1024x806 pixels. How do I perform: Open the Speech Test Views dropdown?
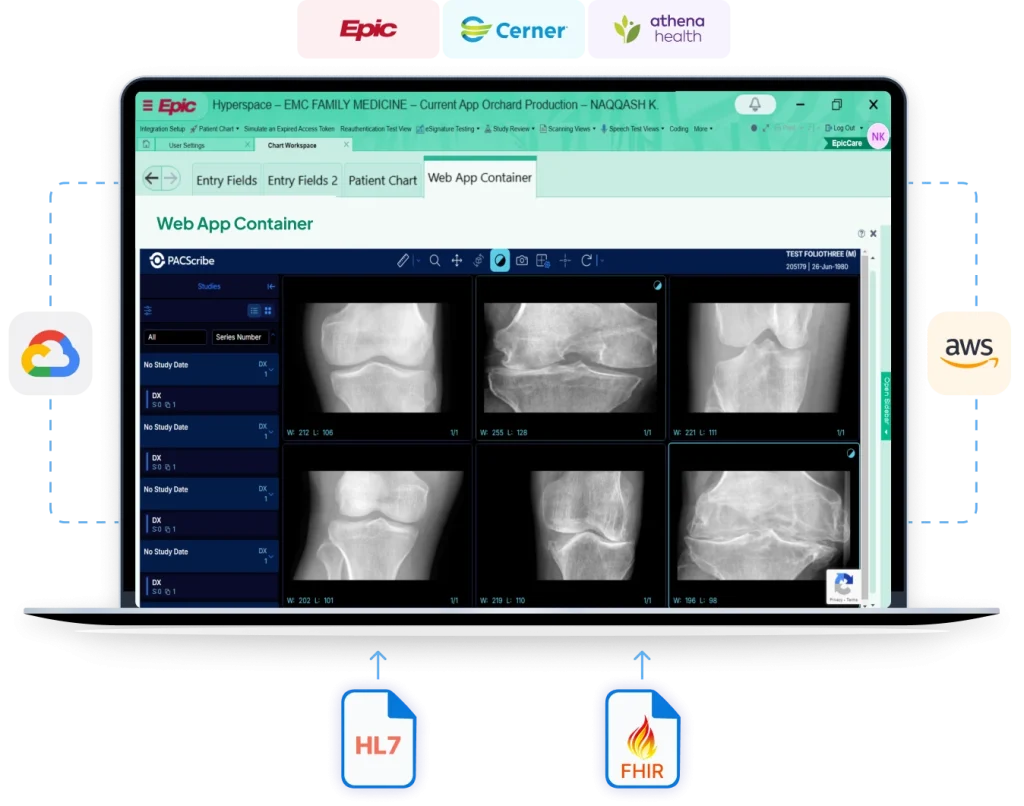click(632, 129)
